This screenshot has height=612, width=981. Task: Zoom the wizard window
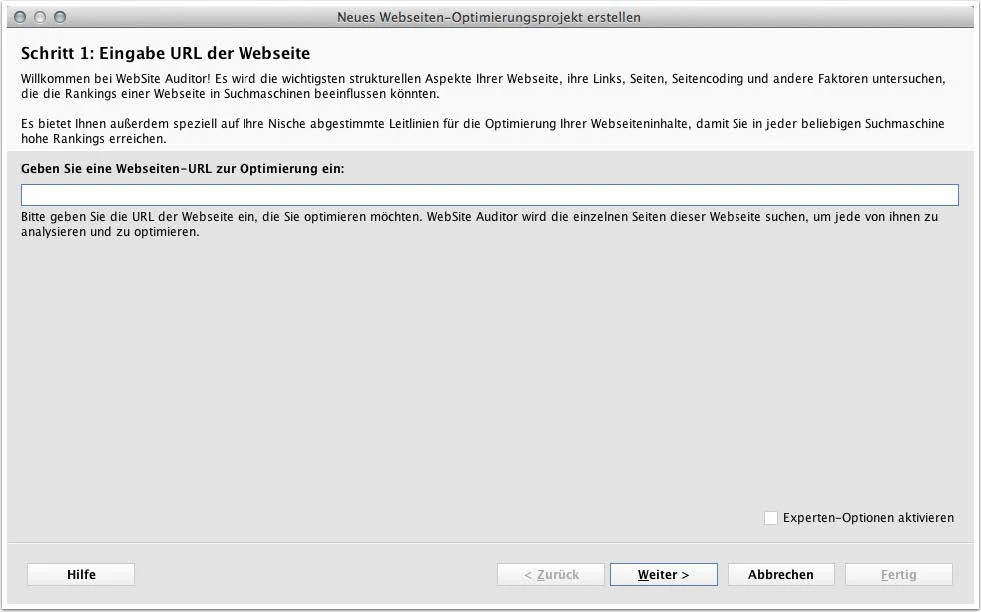click(60, 17)
